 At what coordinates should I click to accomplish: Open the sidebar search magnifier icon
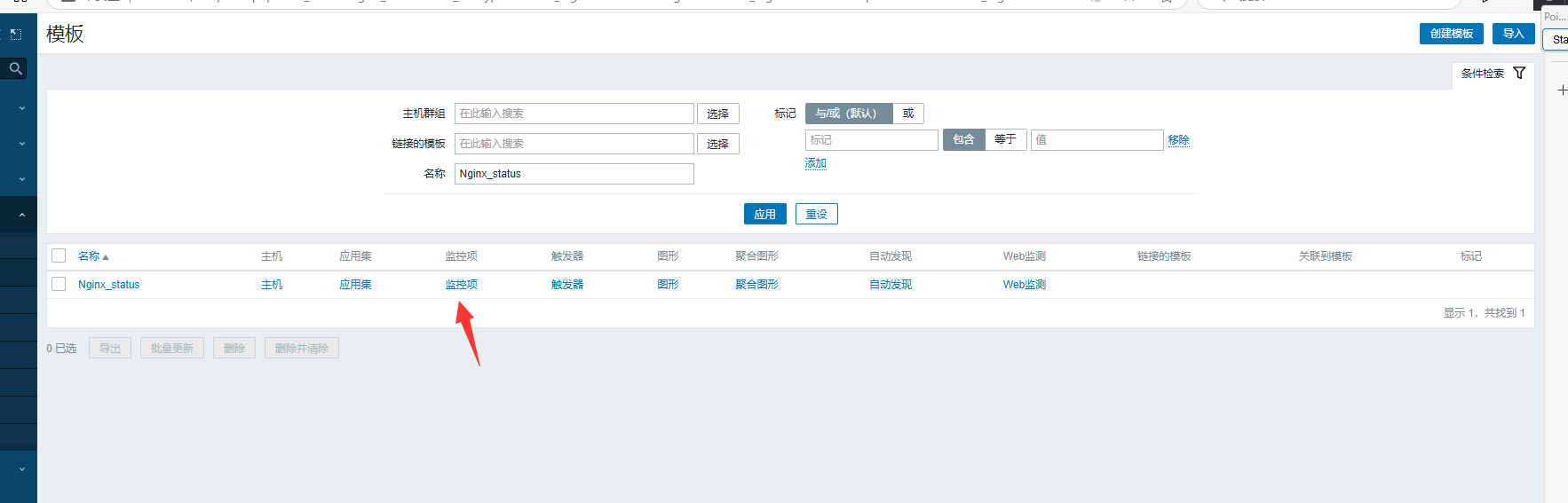pos(15,68)
